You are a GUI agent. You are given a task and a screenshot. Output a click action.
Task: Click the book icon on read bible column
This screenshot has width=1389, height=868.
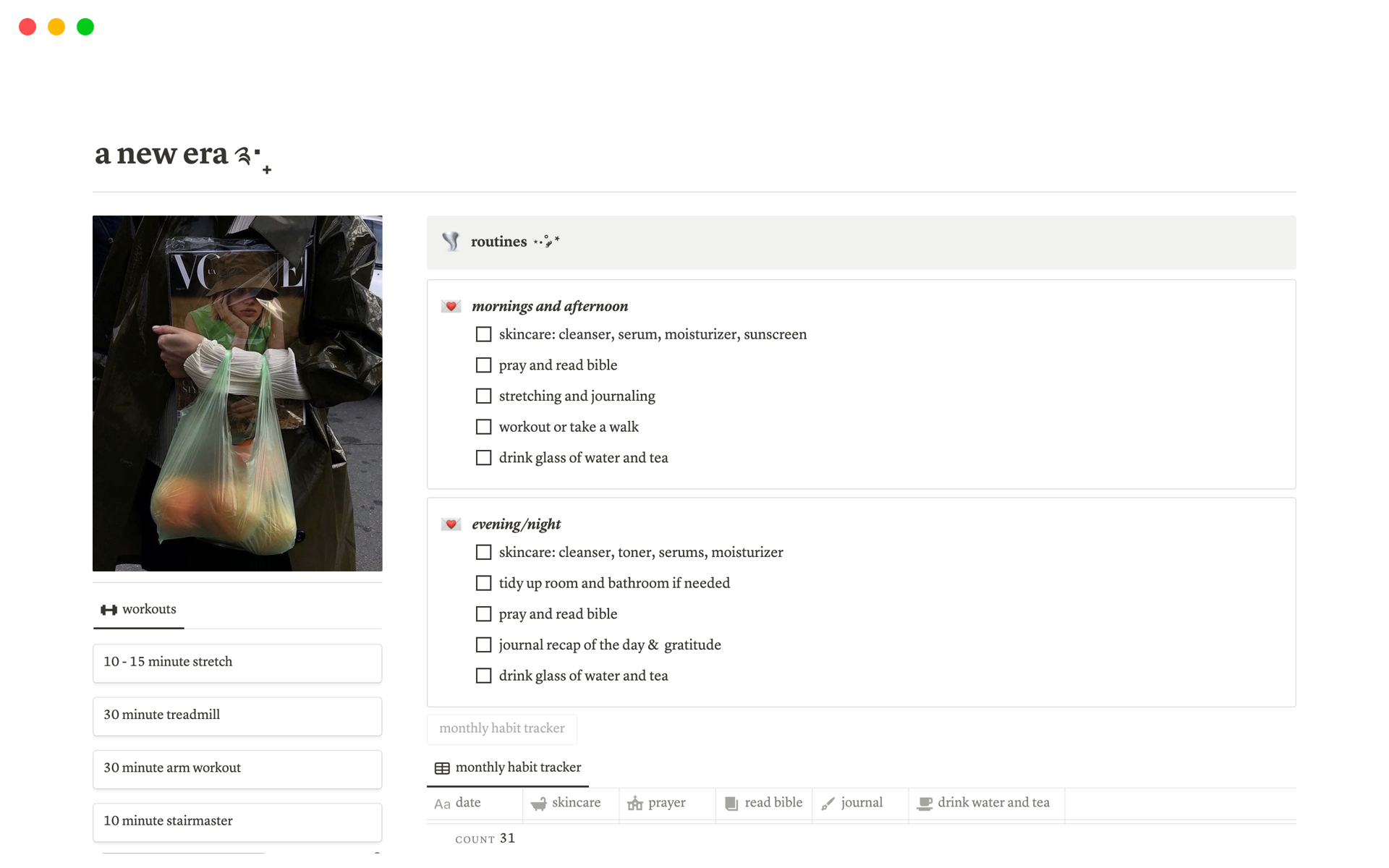pyautogui.click(x=731, y=804)
